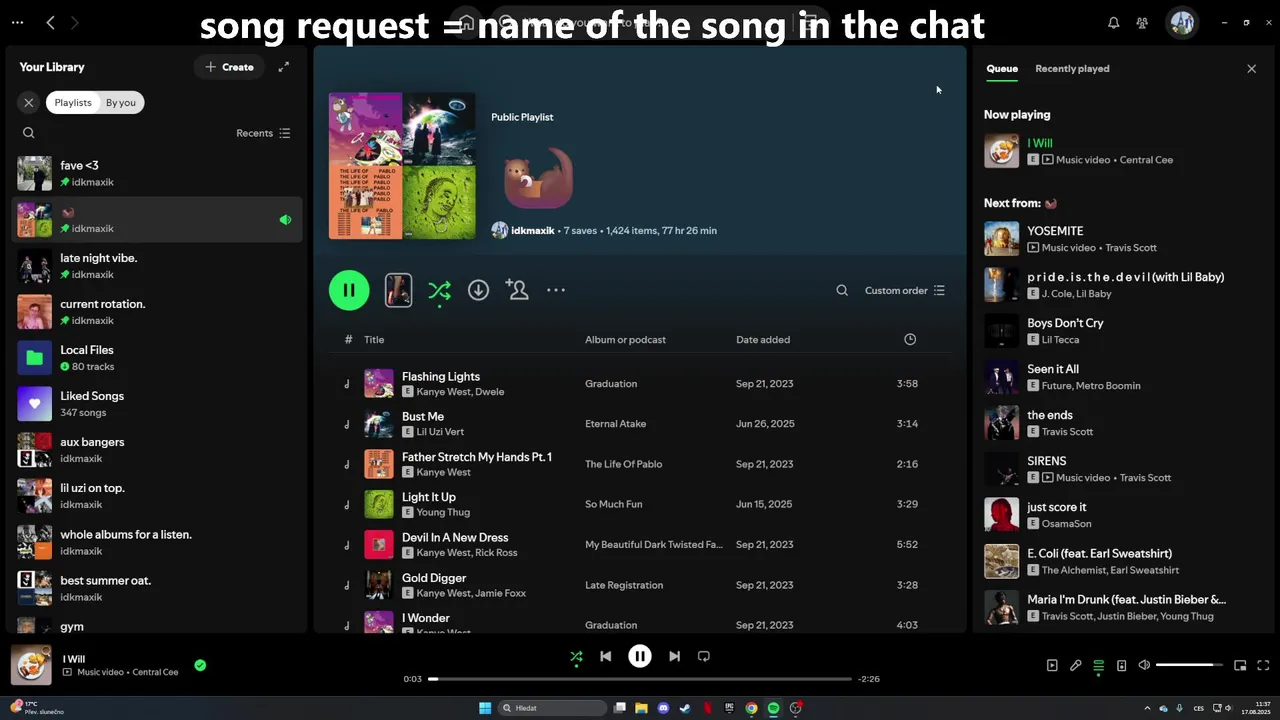Search within the playlist using the magnifier
This screenshot has width=1280, height=720.
(842, 290)
